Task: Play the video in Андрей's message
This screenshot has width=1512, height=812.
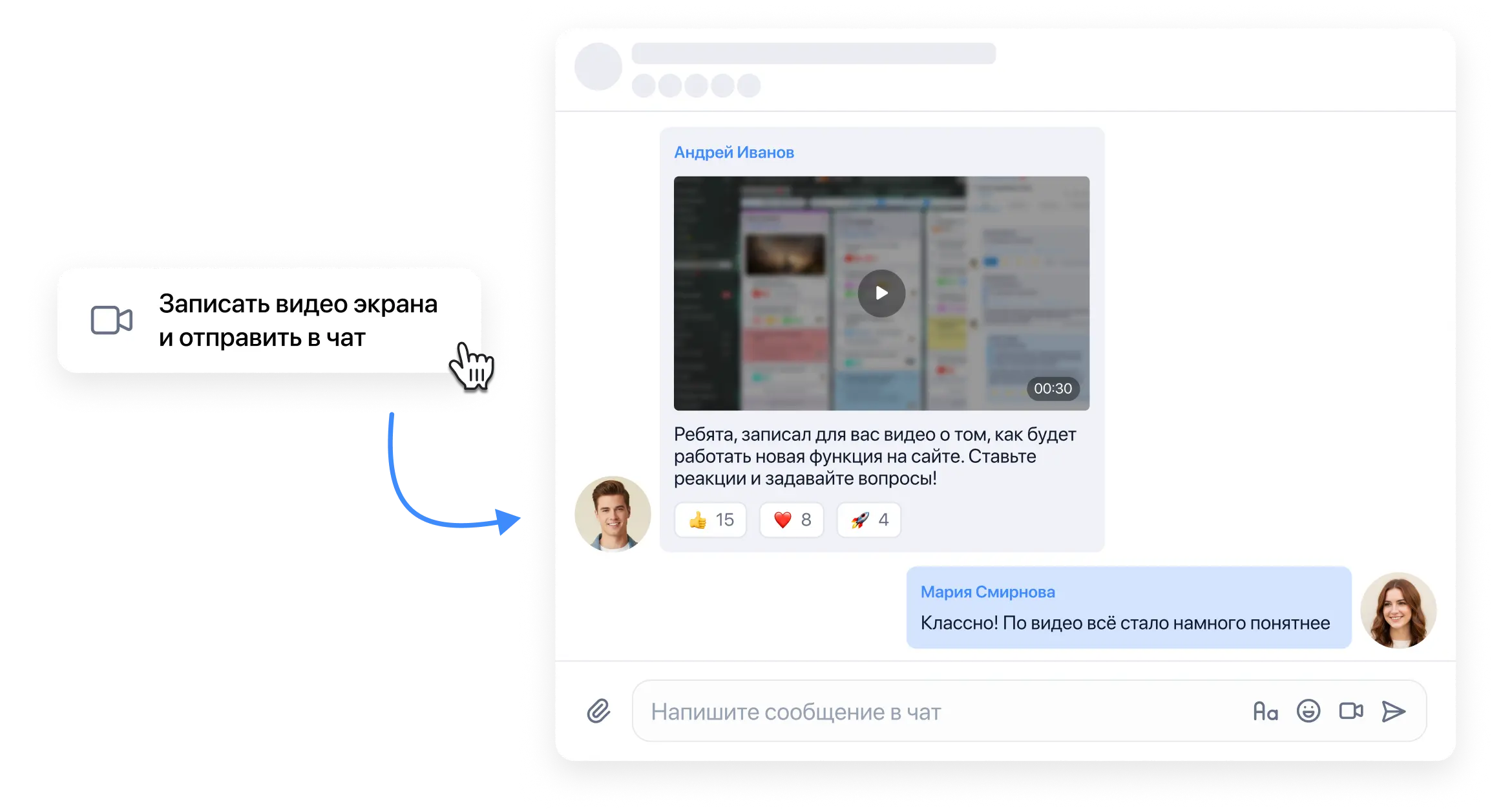Action: (881, 293)
